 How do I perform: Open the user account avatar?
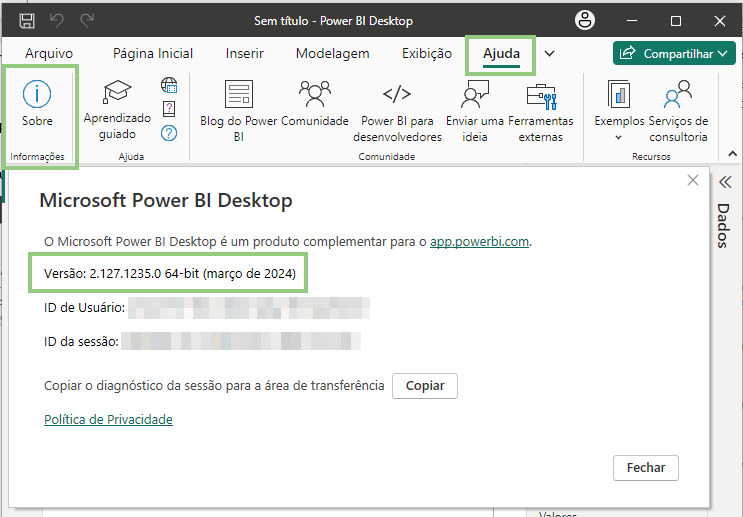[x=585, y=20]
